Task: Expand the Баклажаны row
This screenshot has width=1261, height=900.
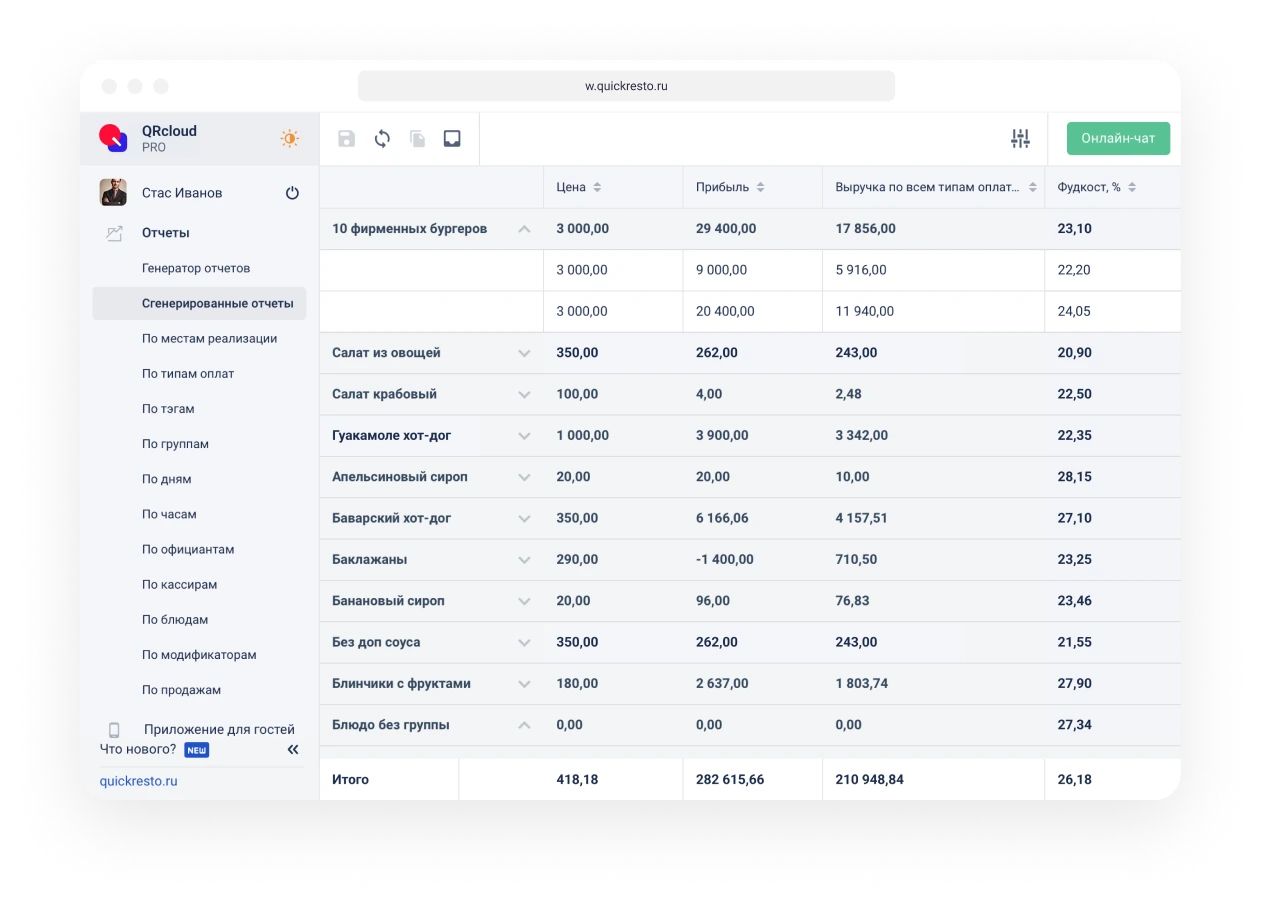Action: 524,560
